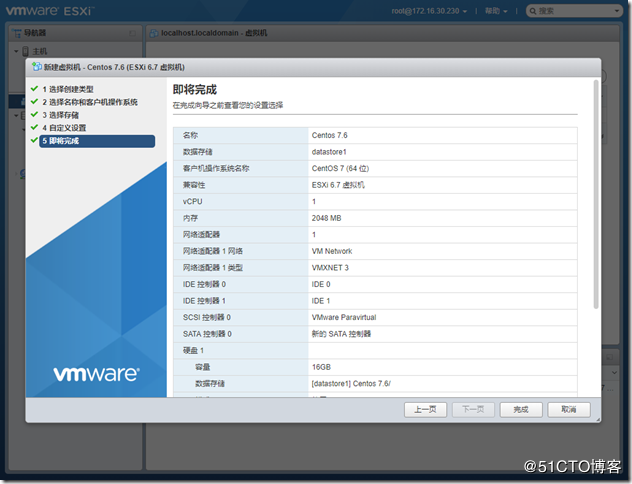632x484 pixels.
Task: Click the SCSI 控制器 0 row label
Action: click(207, 317)
